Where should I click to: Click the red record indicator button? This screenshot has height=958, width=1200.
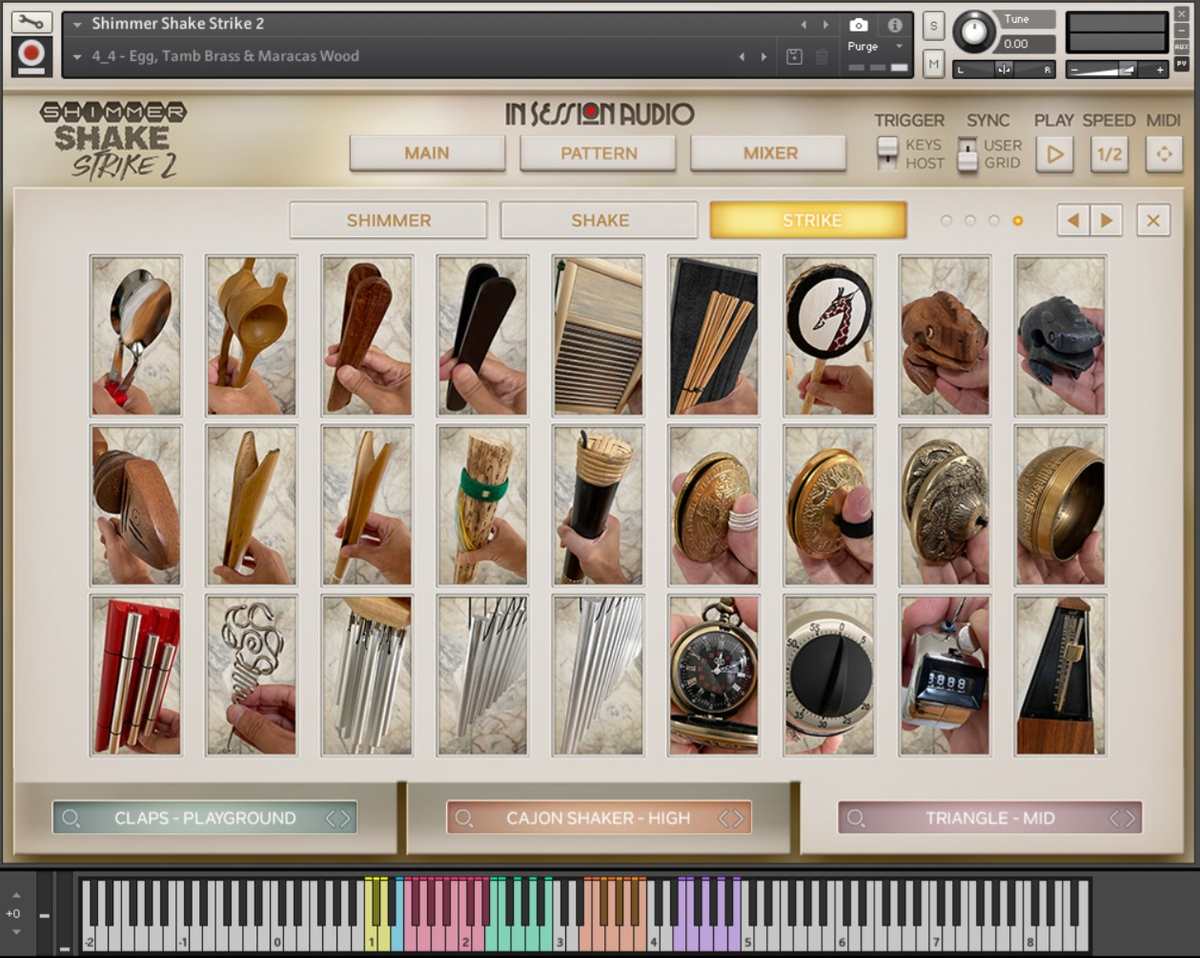click(x=31, y=56)
